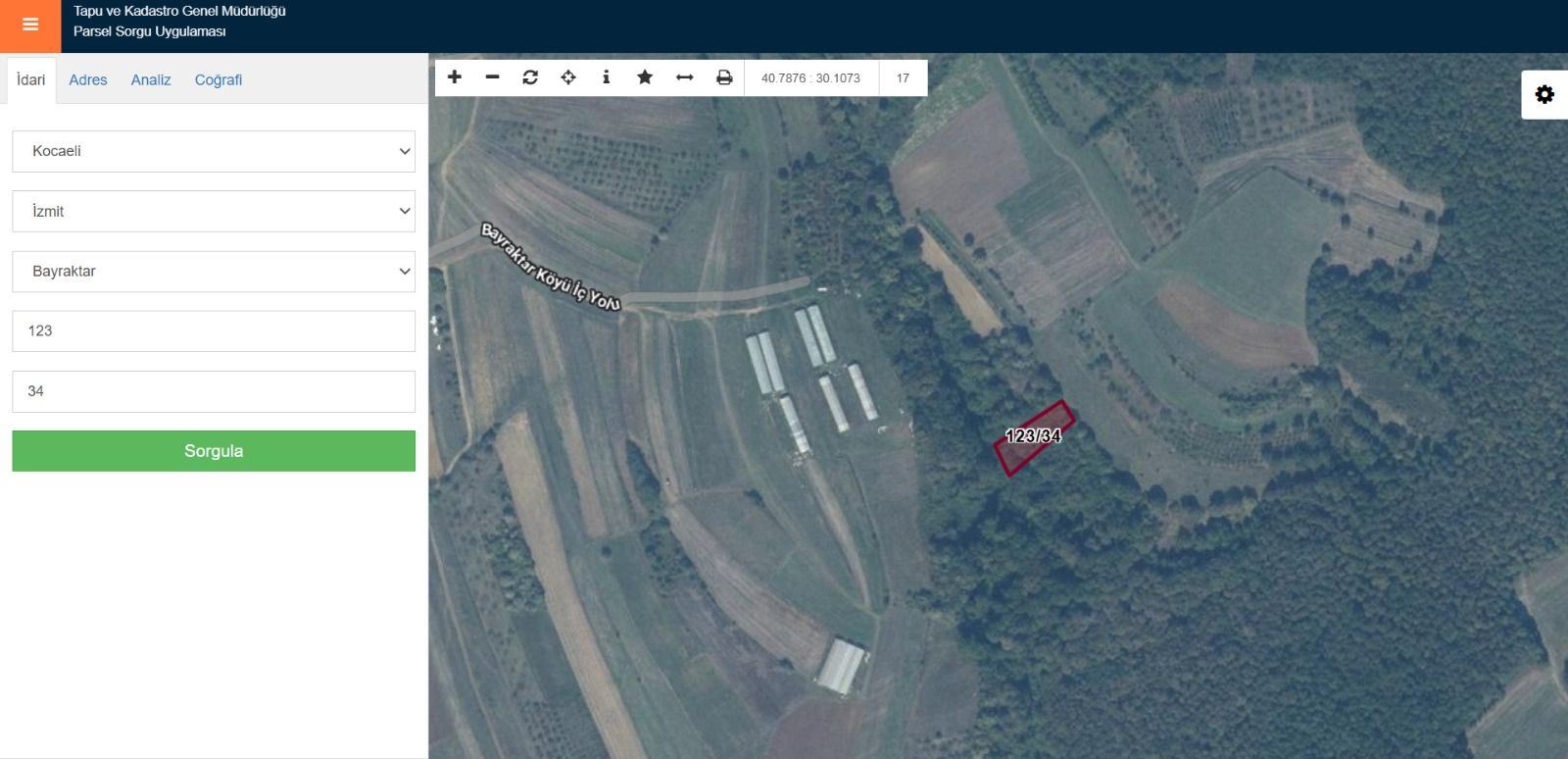Print the map with printer icon

(x=724, y=77)
